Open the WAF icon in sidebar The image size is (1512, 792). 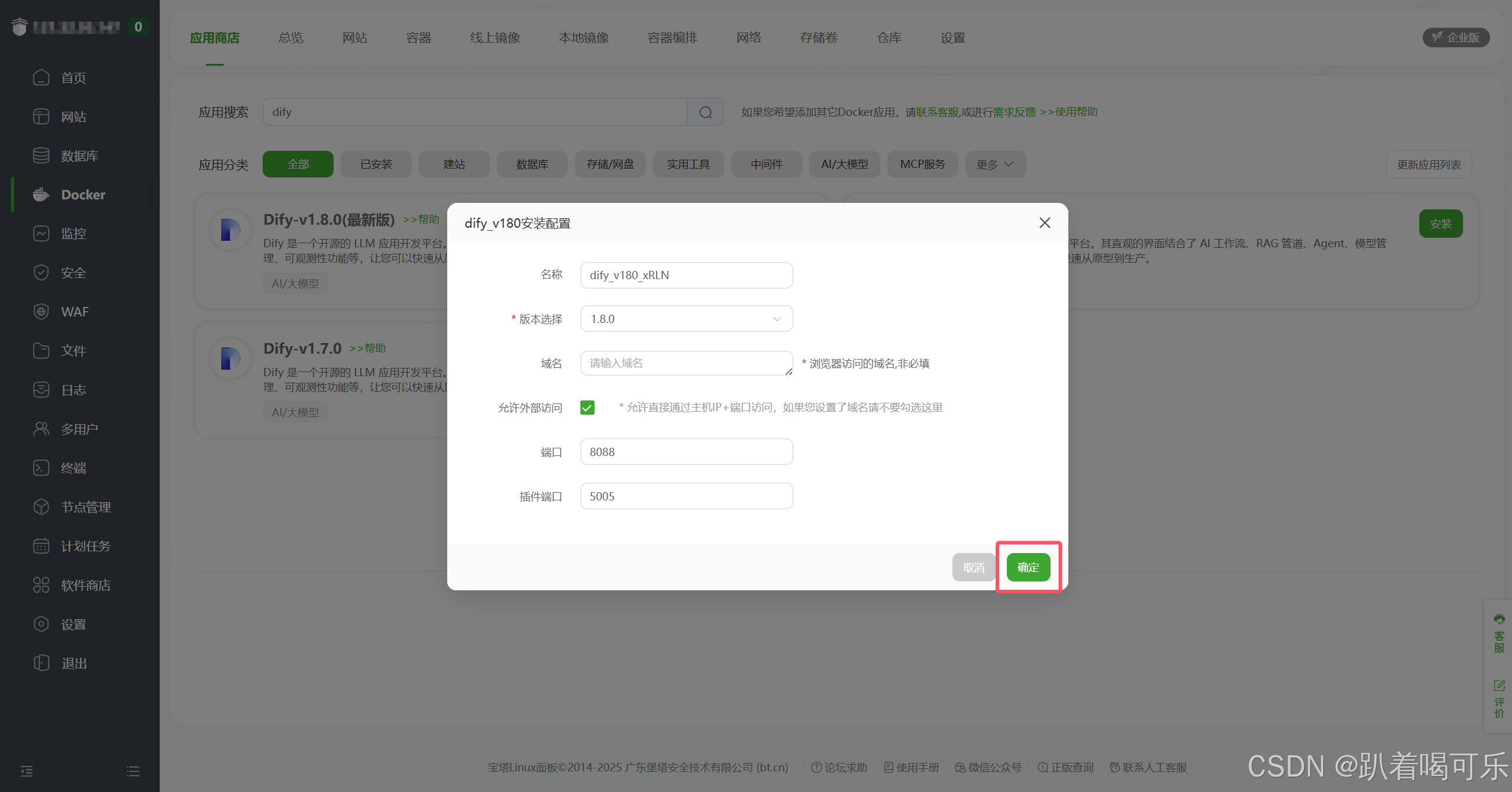(x=41, y=312)
